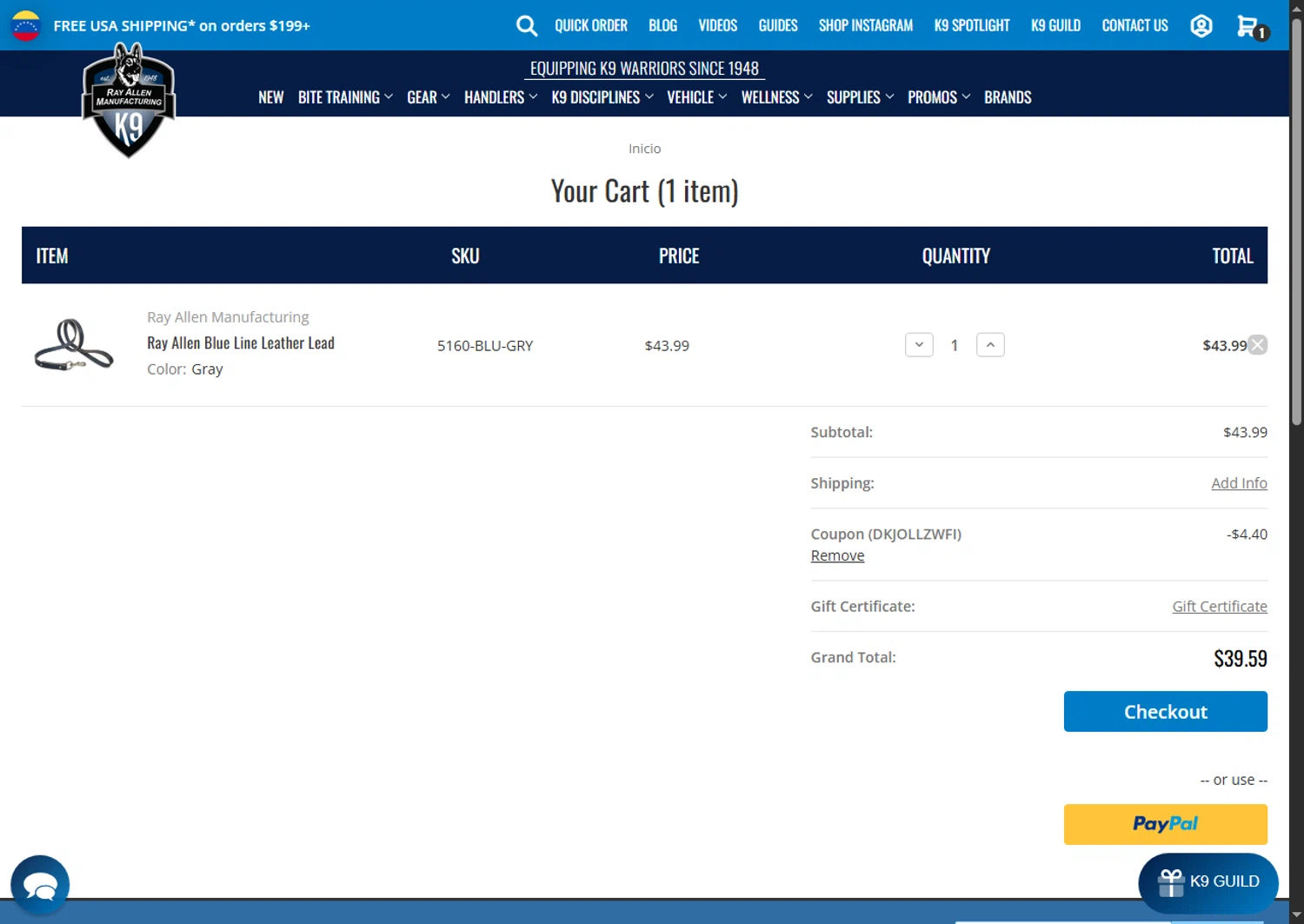The width and height of the screenshot is (1304, 924).
Task: Expand the Handlers dropdown menu
Action: tap(501, 97)
